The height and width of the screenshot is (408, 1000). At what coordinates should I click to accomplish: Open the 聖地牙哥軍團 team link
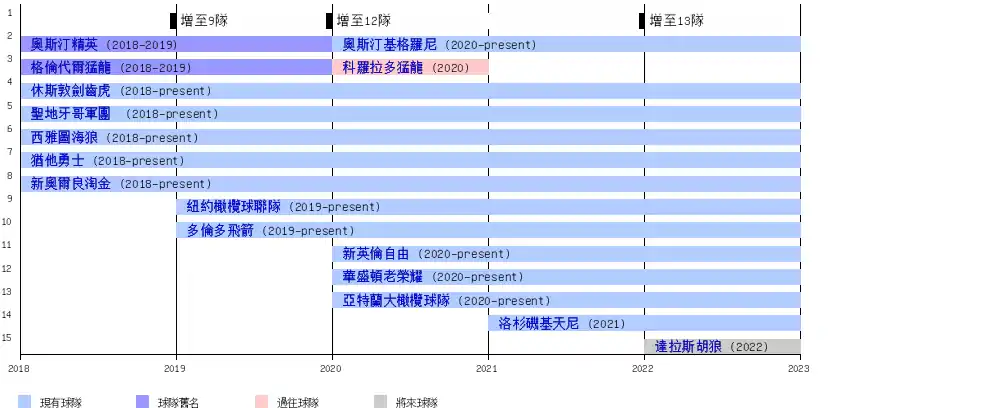[x=71, y=113]
